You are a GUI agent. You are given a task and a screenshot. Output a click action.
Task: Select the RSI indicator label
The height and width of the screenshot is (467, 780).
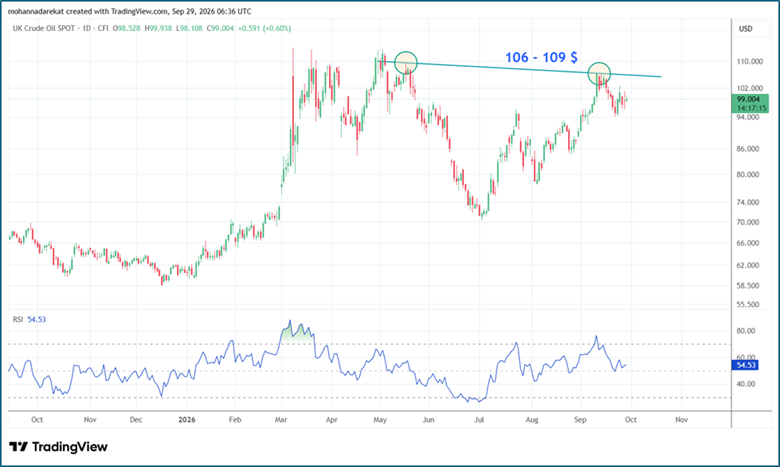tap(18, 319)
